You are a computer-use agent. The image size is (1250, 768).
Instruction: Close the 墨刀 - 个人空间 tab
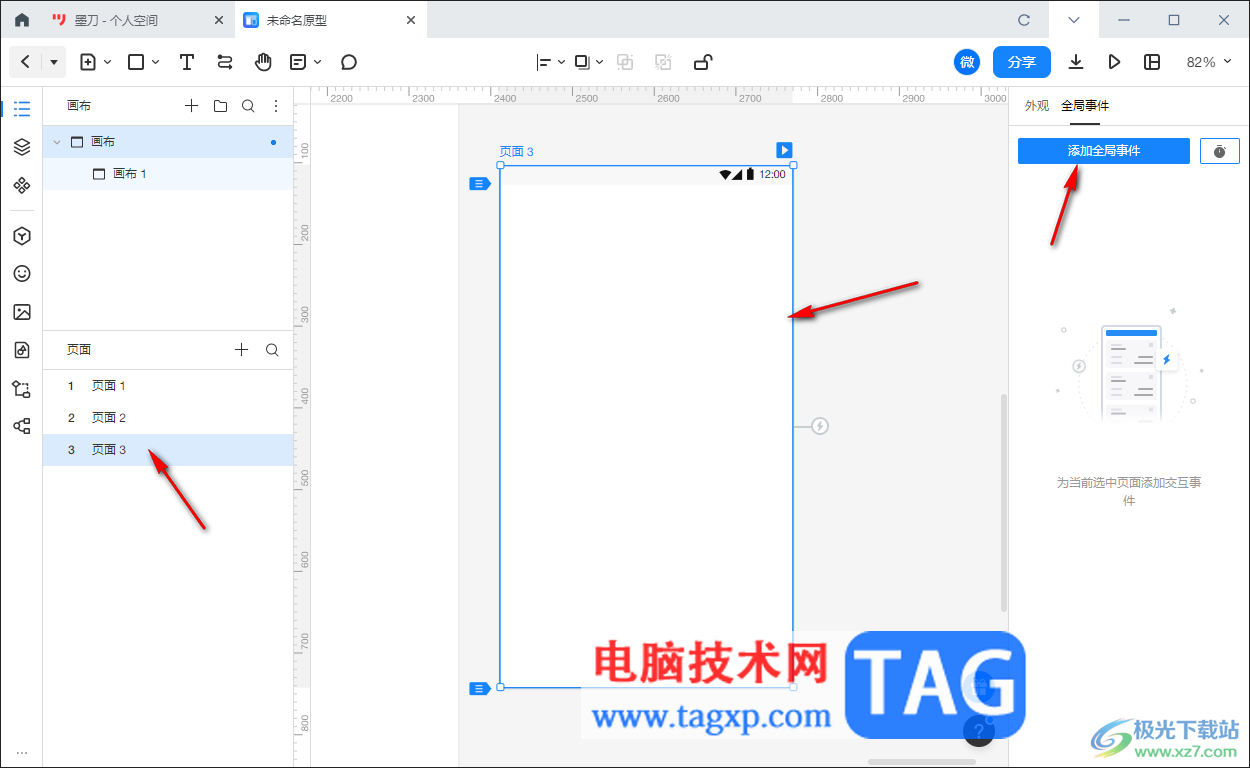[x=219, y=20]
